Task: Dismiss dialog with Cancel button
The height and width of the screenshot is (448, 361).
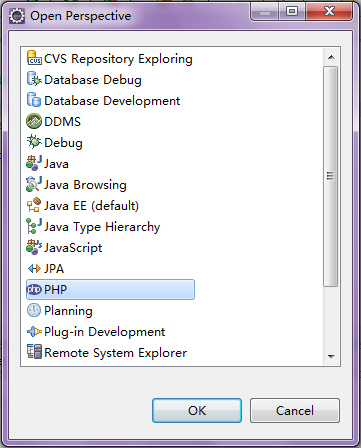Action: click(295, 410)
